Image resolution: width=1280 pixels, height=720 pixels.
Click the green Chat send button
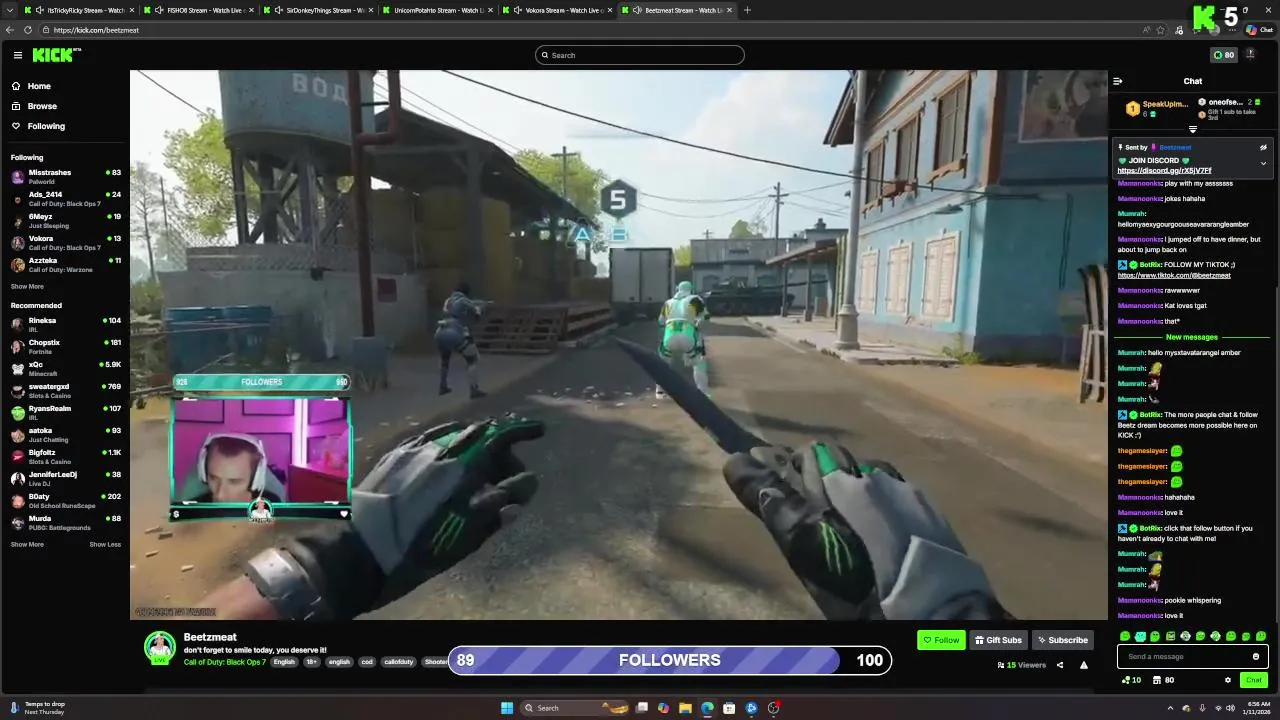[x=1254, y=680]
